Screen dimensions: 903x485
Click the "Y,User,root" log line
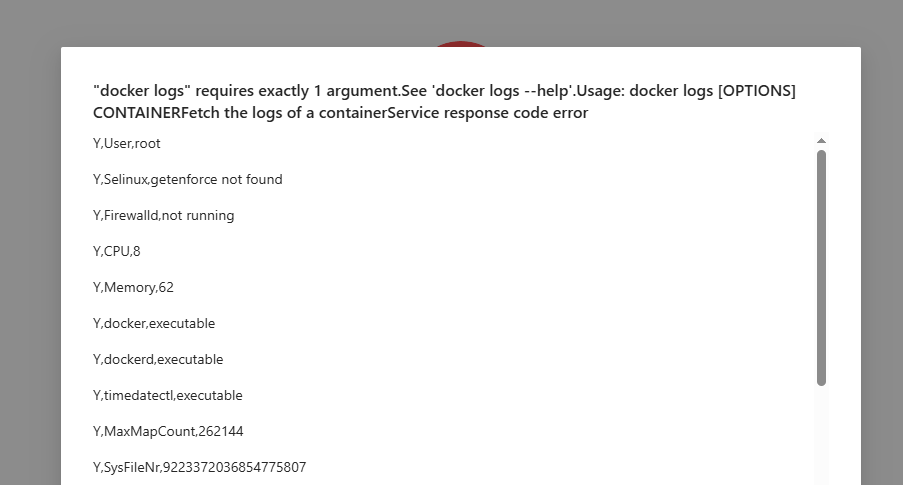126,143
